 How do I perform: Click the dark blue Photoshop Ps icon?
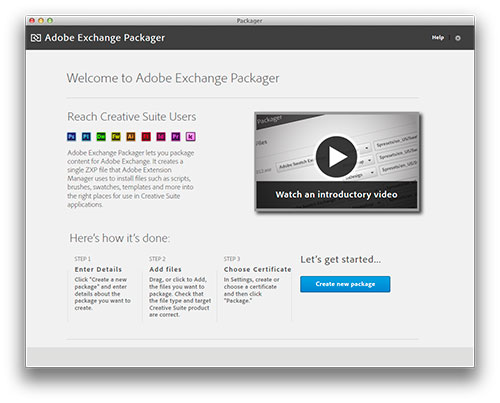pyautogui.click(x=71, y=137)
